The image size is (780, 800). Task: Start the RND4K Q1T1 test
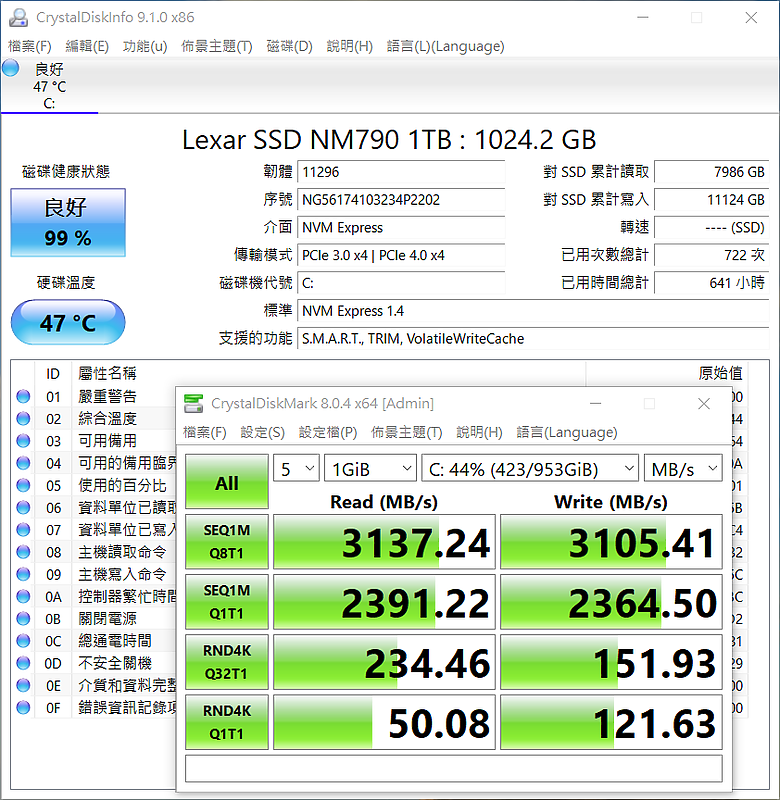(227, 722)
